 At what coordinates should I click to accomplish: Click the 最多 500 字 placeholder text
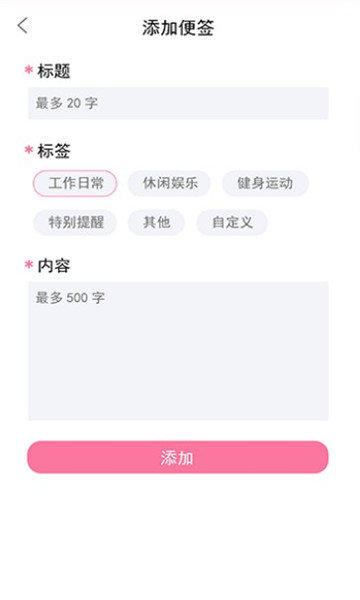point(70,297)
